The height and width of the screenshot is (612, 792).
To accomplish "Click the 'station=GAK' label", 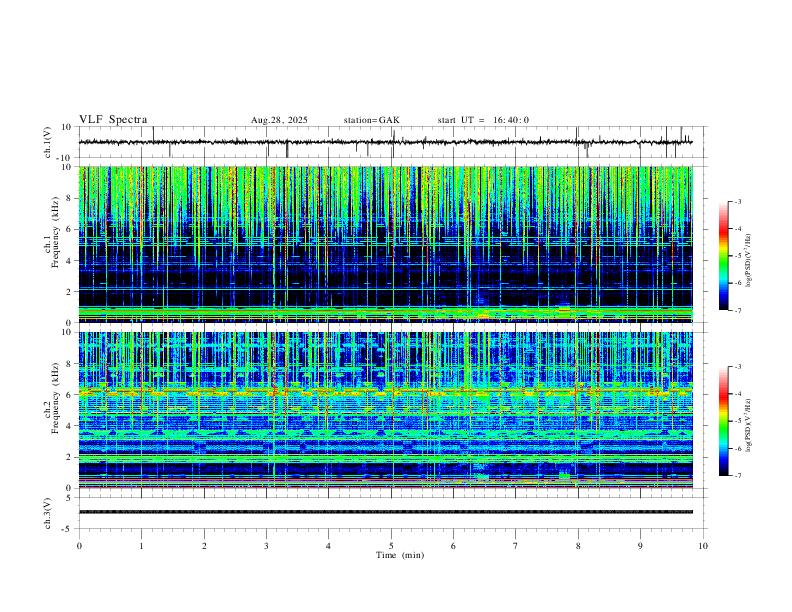I will tap(371, 120).
